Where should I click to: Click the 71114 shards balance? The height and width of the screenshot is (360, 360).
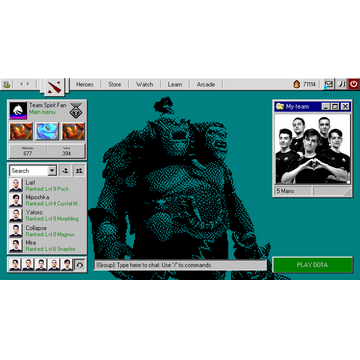[309, 84]
